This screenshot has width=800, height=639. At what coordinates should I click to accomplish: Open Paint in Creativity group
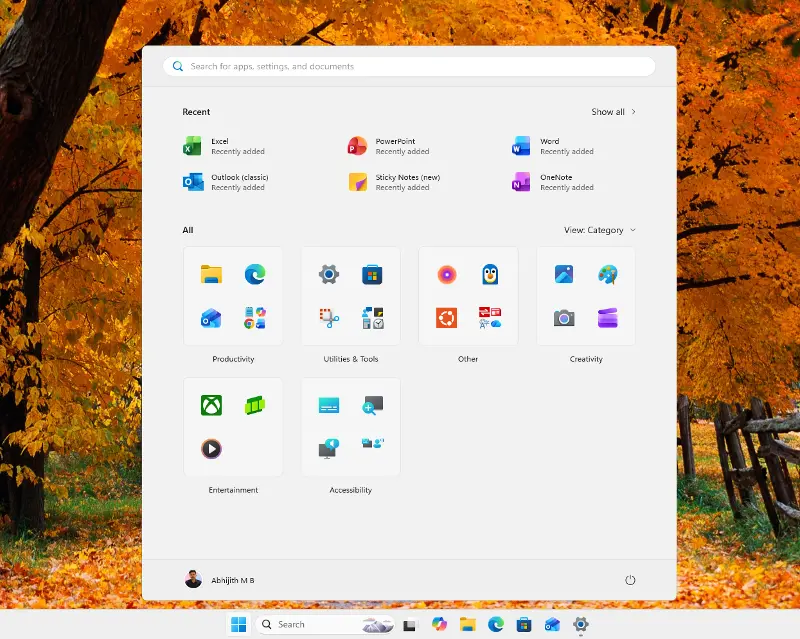pos(608,275)
